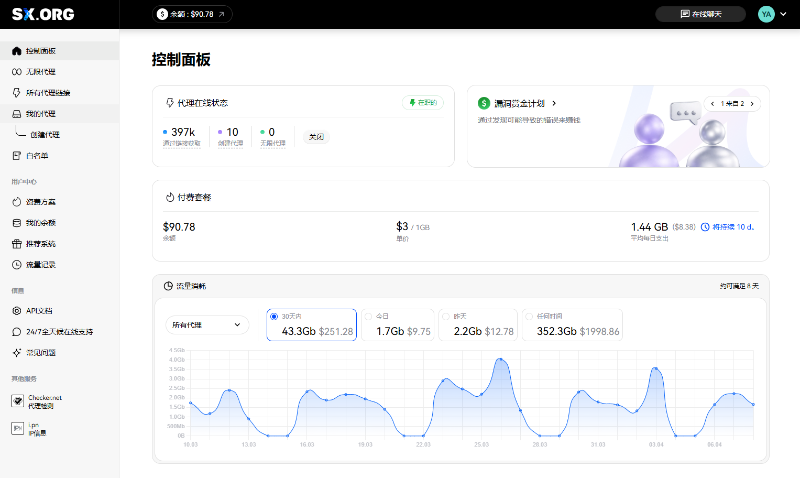Open 我的余额 in the sidebar

tap(40, 222)
